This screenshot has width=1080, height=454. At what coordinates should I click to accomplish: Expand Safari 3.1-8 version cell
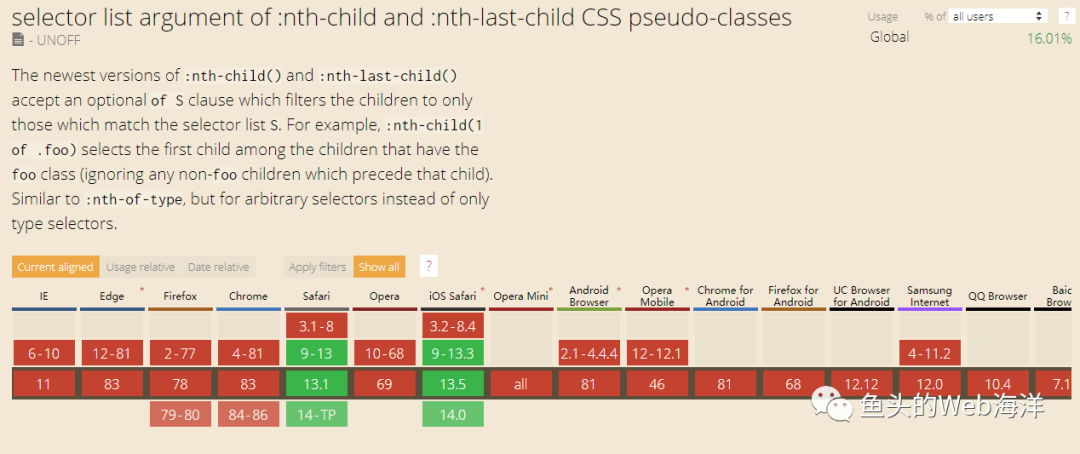coord(316,325)
